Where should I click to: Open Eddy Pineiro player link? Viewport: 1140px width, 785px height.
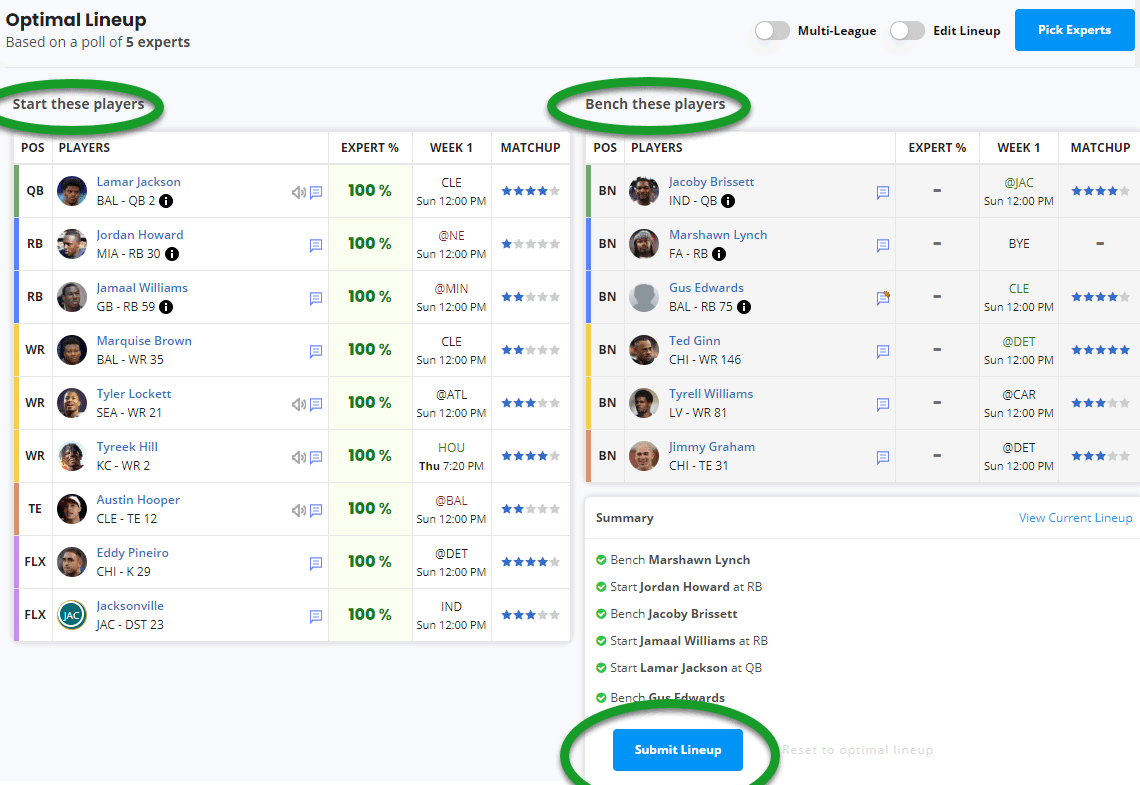click(x=132, y=553)
